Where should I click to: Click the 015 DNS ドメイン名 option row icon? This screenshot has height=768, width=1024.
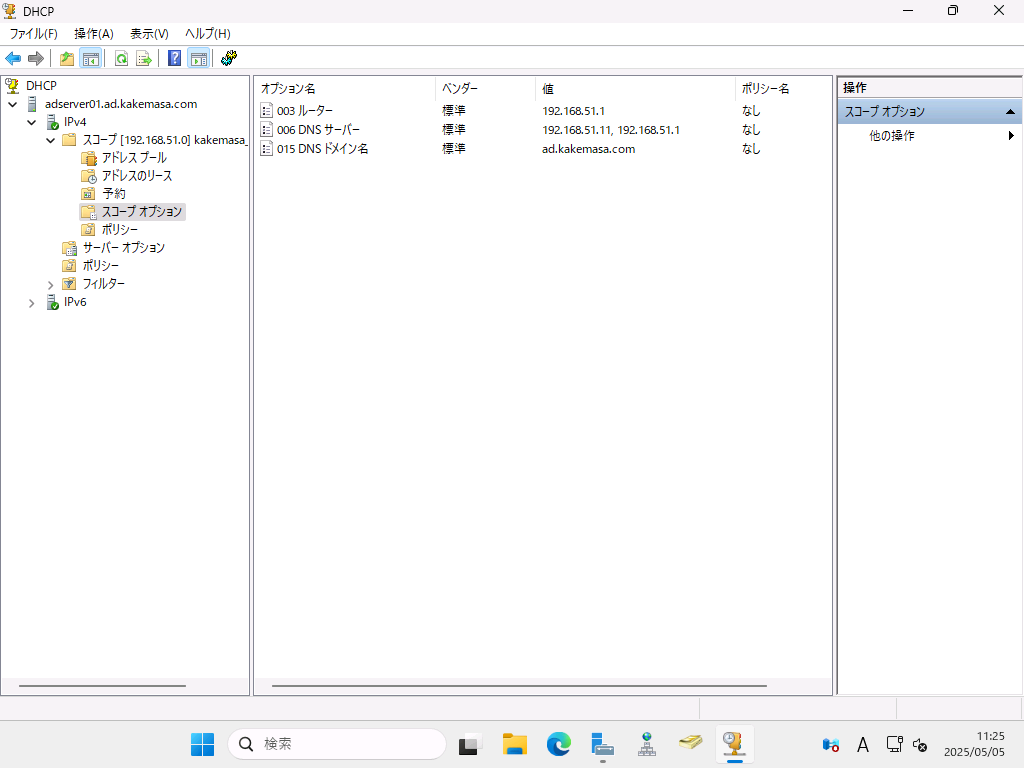(266, 149)
